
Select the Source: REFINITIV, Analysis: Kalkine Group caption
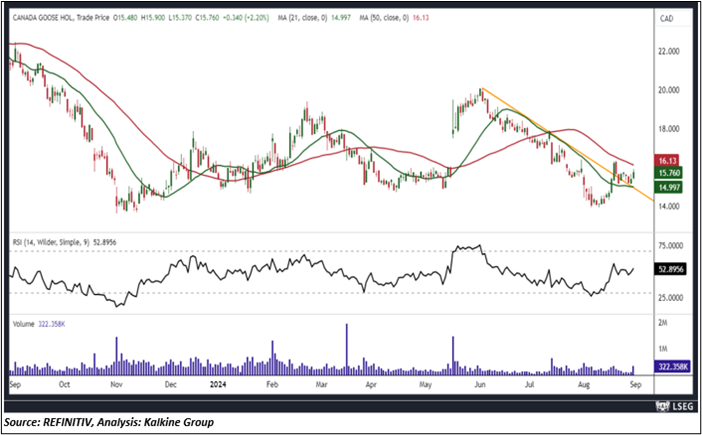point(109,422)
